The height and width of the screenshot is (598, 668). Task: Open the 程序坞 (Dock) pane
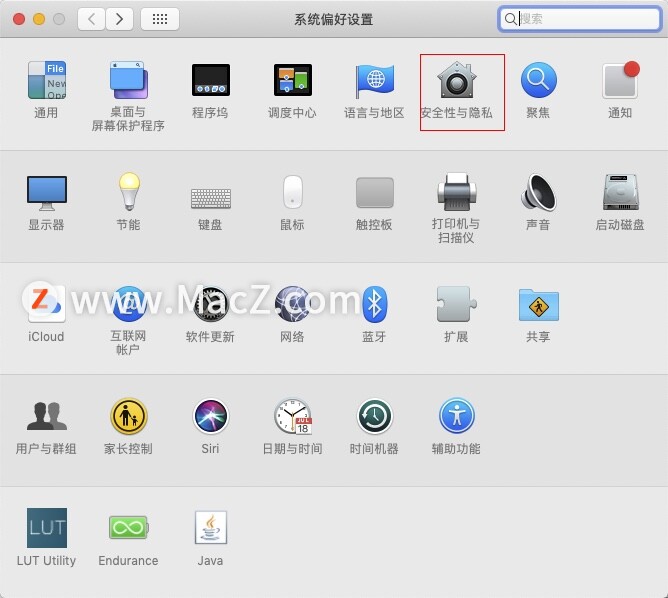click(210, 80)
